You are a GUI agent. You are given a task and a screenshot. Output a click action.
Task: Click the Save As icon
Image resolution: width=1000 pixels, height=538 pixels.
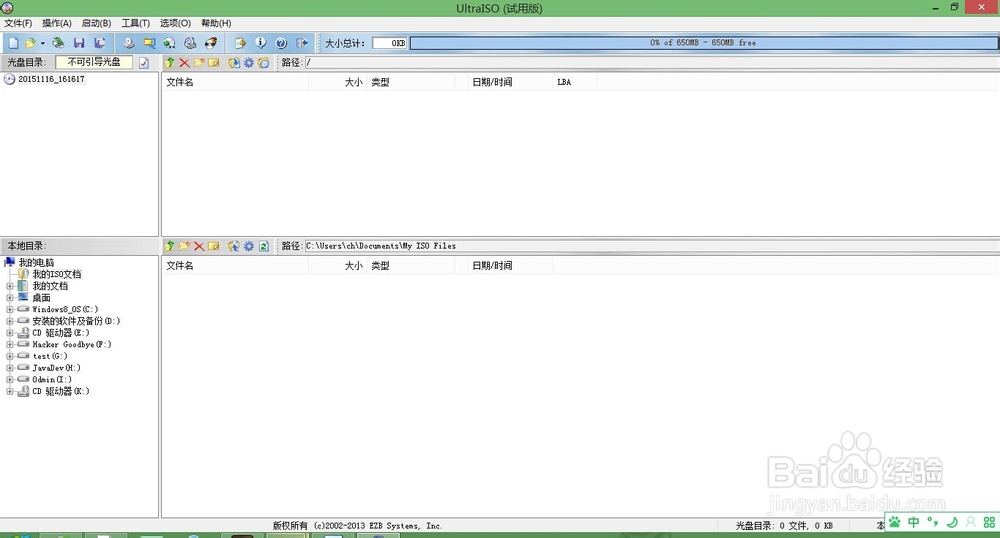pyautogui.click(x=99, y=43)
